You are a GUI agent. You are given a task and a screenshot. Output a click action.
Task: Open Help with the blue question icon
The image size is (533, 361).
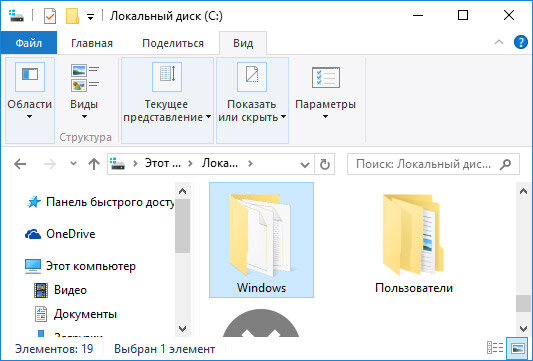click(x=520, y=43)
